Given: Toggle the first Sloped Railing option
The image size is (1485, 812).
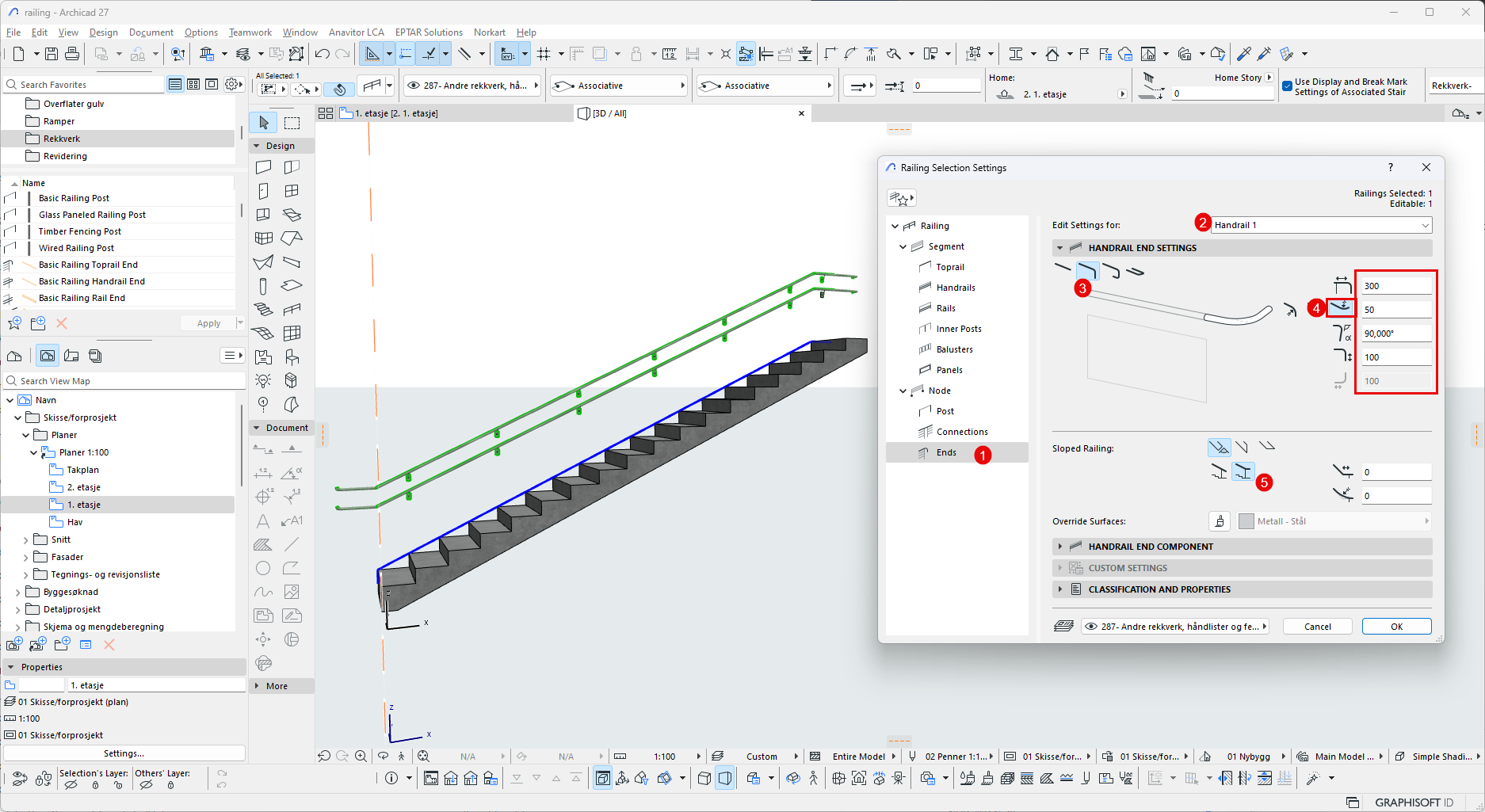Looking at the screenshot, I should [1219, 448].
